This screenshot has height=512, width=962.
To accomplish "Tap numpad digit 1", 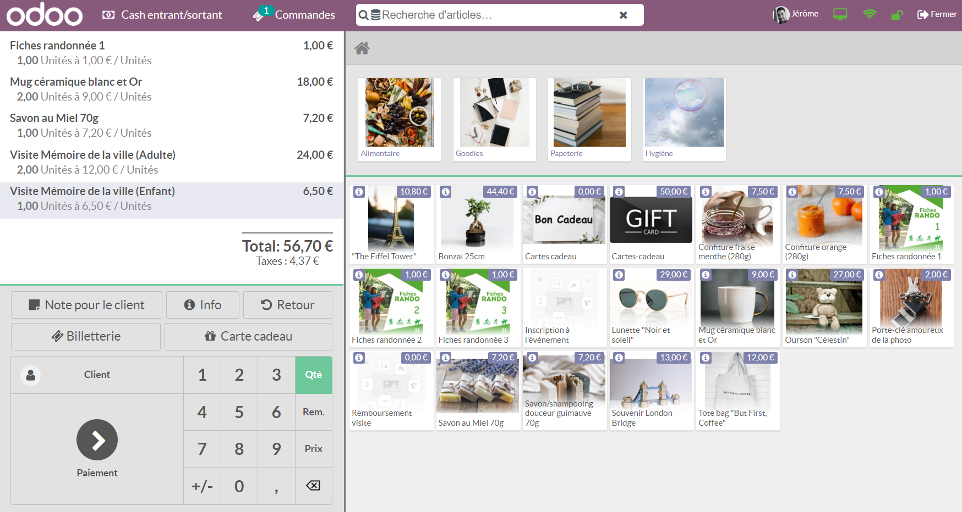I will pyautogui.click(x=202, y=375).
